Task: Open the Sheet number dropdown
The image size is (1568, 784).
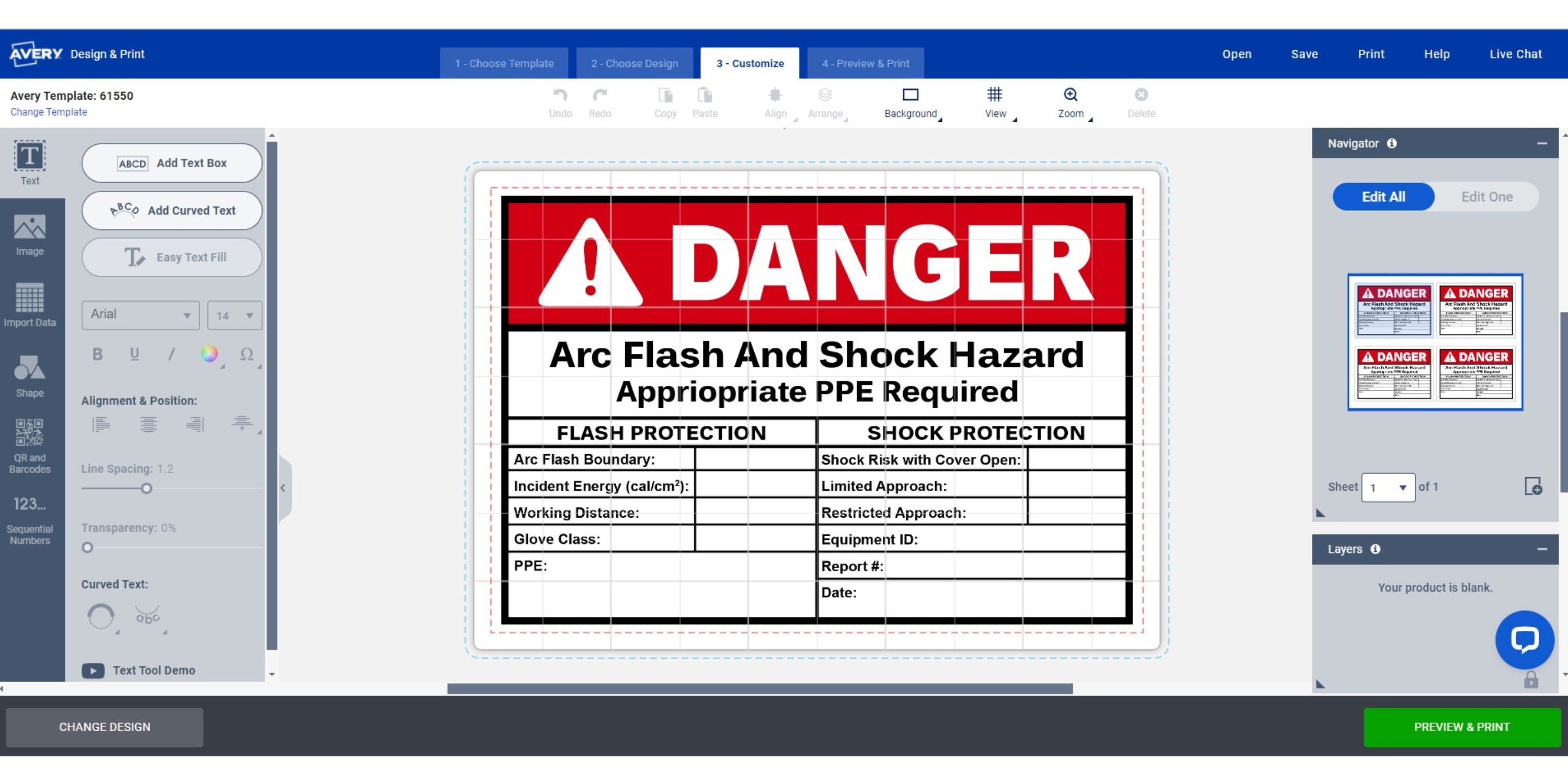Action: click(1388, 487)
